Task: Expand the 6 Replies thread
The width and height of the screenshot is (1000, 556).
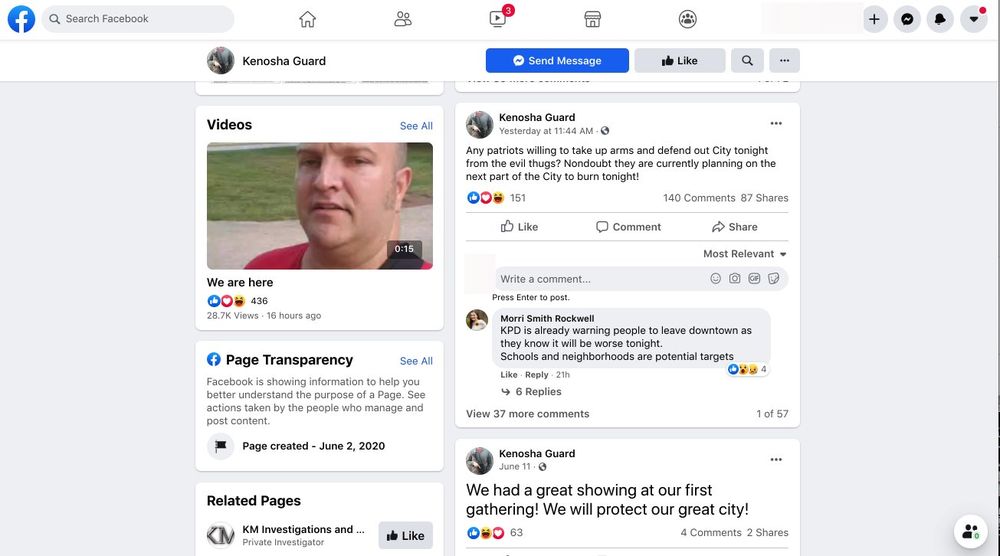Action: click(x=531, y=391)
